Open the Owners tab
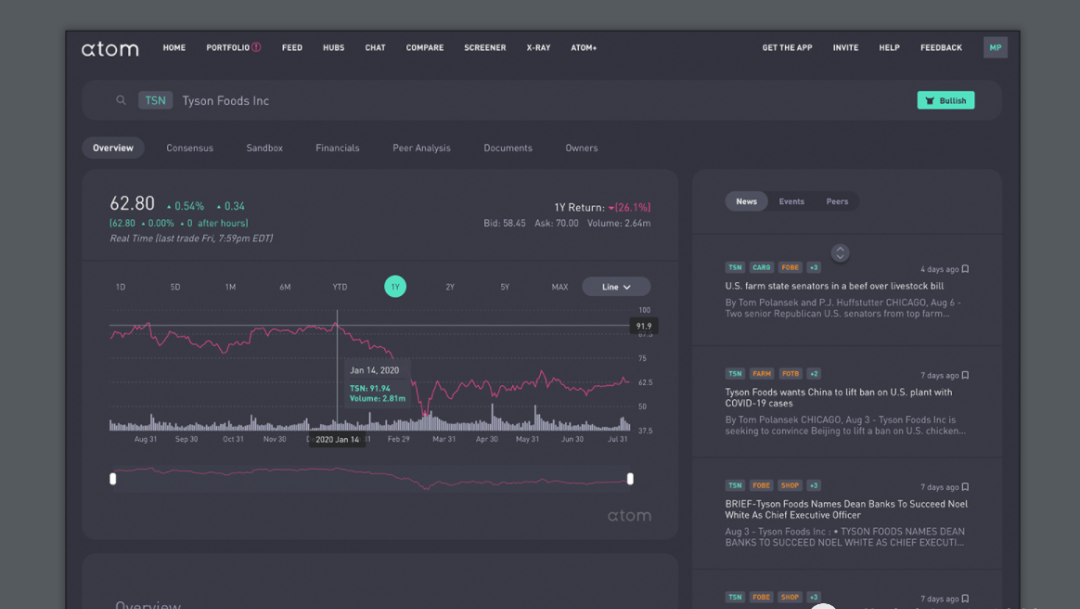Viewport: 1080px width, 609px height. pyautogui.click(x=581, y=148)
